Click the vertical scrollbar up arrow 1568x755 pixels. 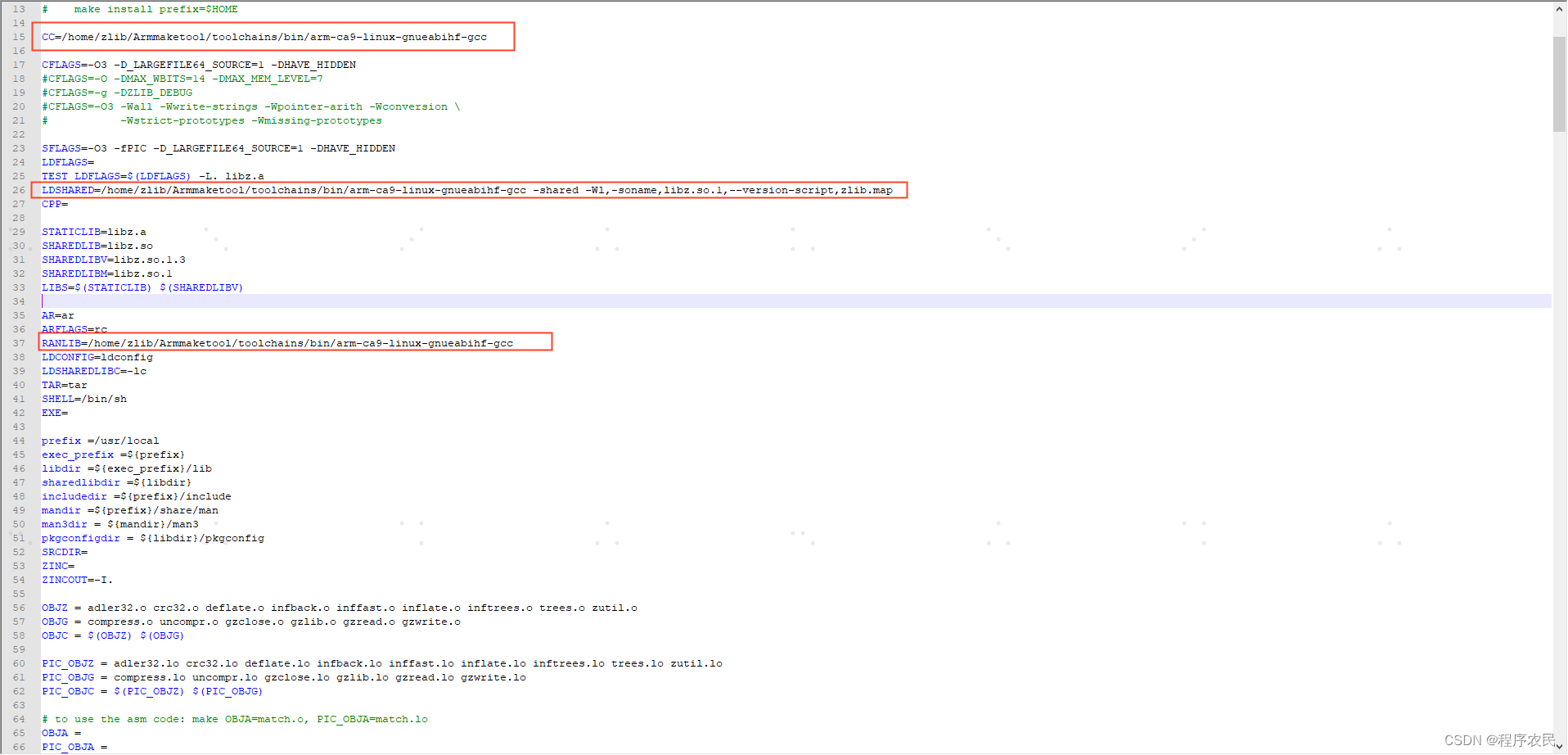(1559, 9)
